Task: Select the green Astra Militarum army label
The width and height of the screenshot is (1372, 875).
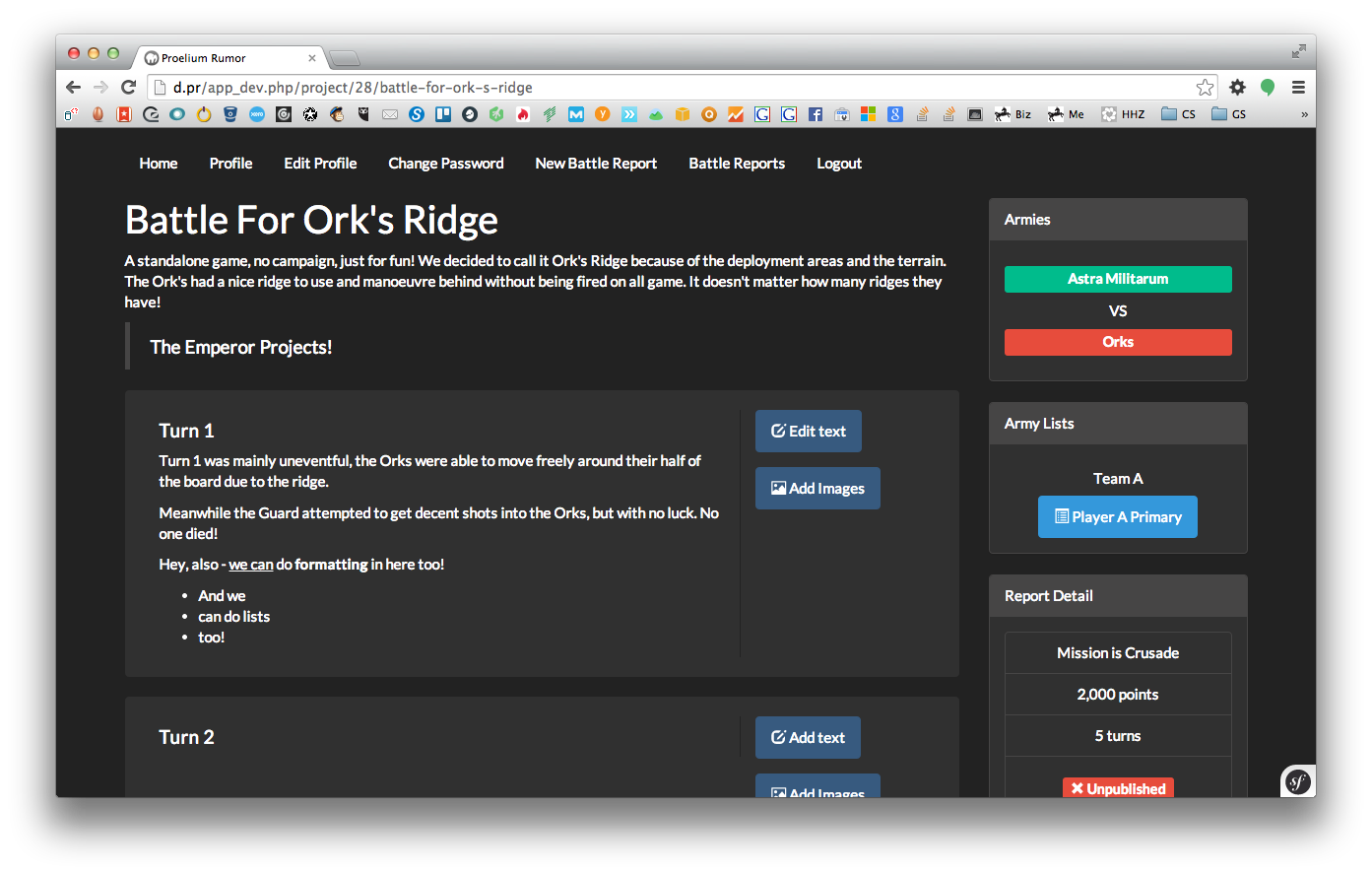Action: coord(1118,279)
